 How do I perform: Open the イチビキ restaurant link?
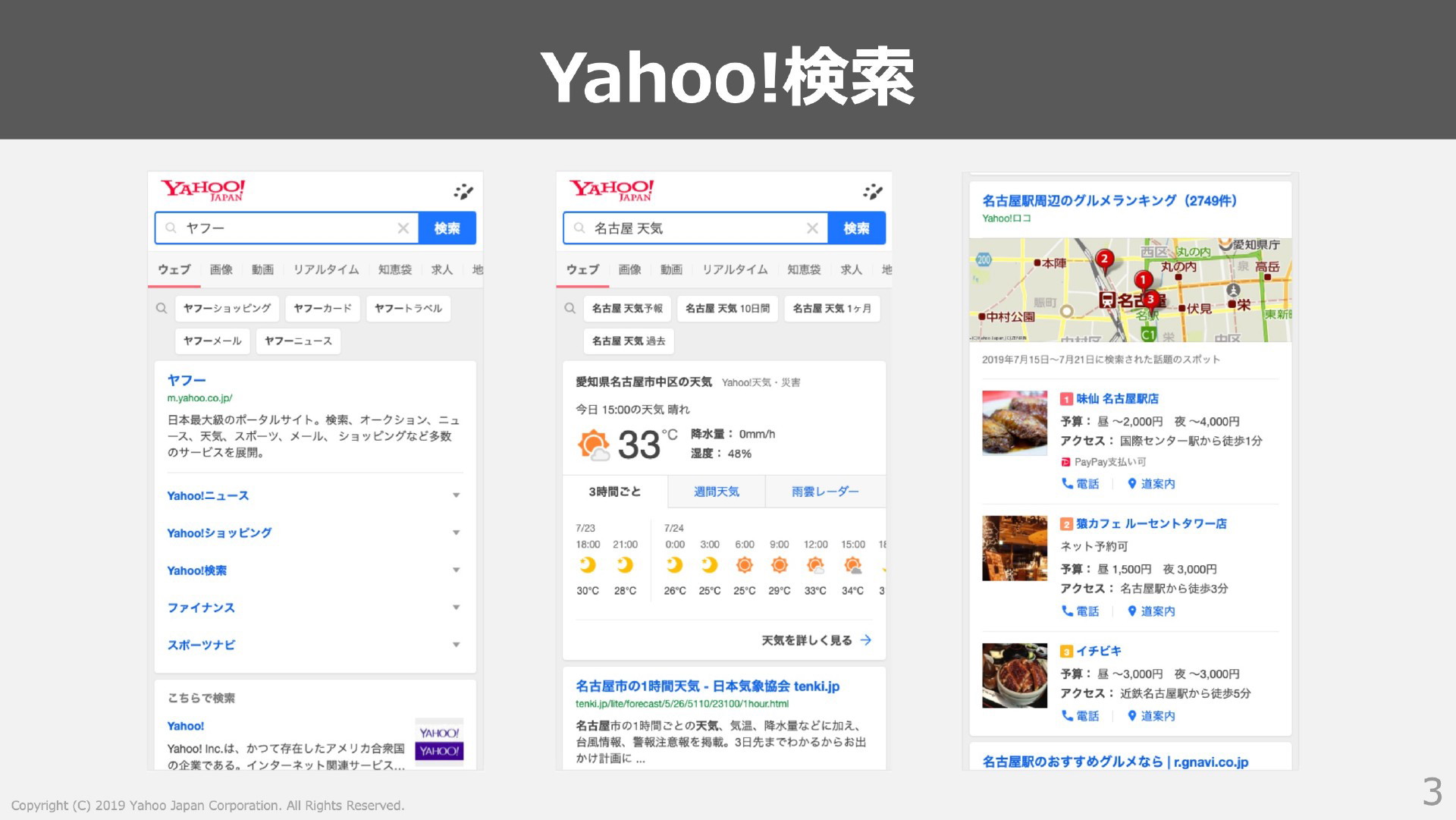[x=1099, y=651]
